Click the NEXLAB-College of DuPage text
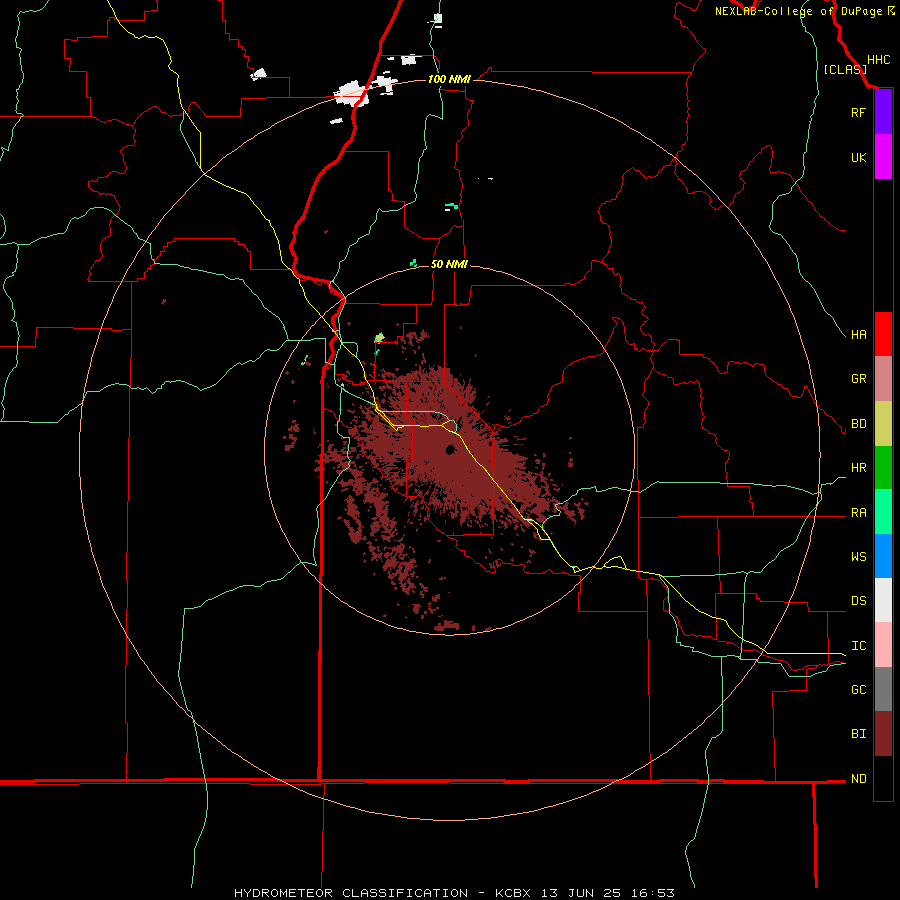Image resolution: width=900 pixels, height=900 pixels. tap(798, 11)
